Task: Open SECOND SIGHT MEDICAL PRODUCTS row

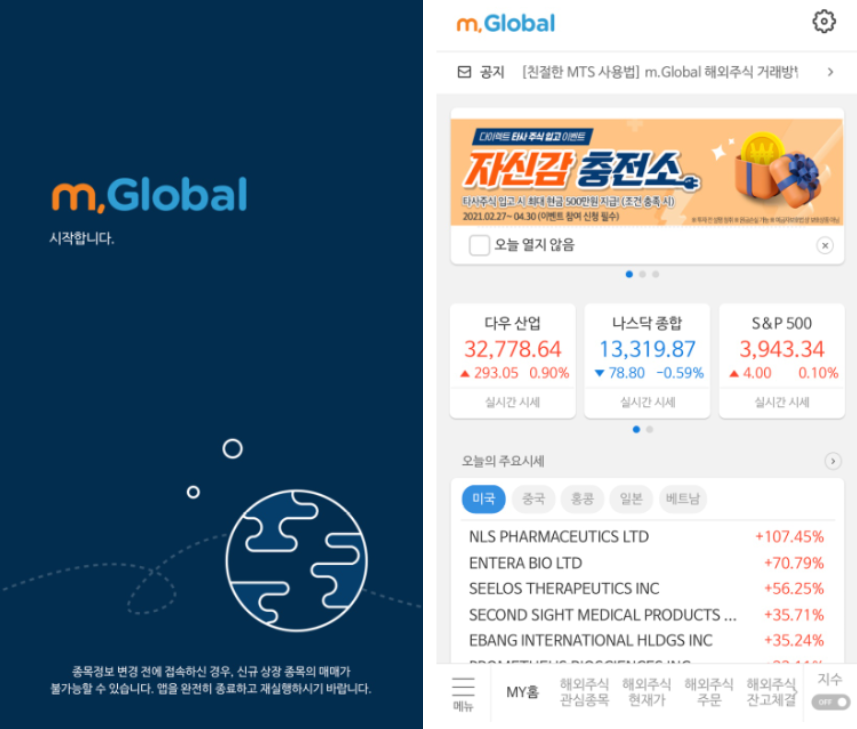Action: click(x=647, y=615)
